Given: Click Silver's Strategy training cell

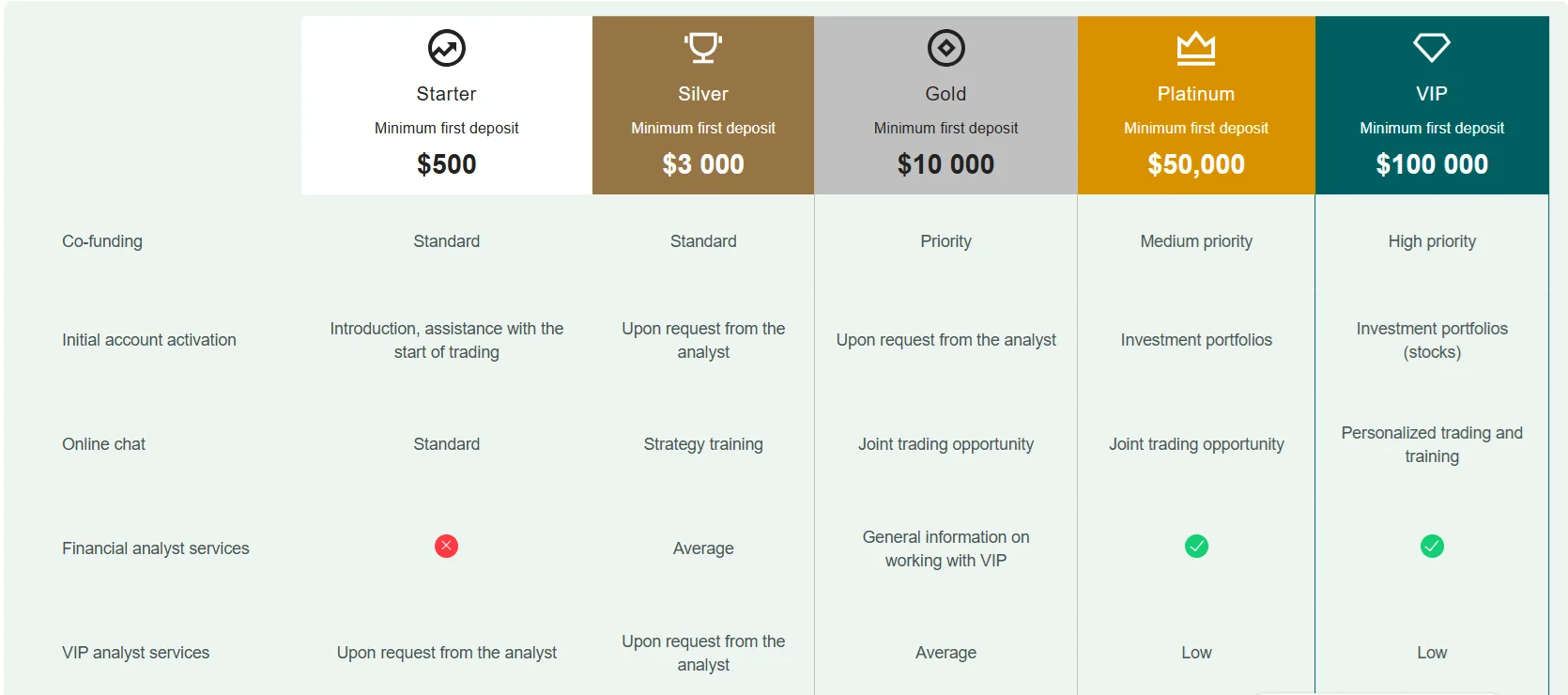Looking at the screenshot, I should click(x=703, y=444).
